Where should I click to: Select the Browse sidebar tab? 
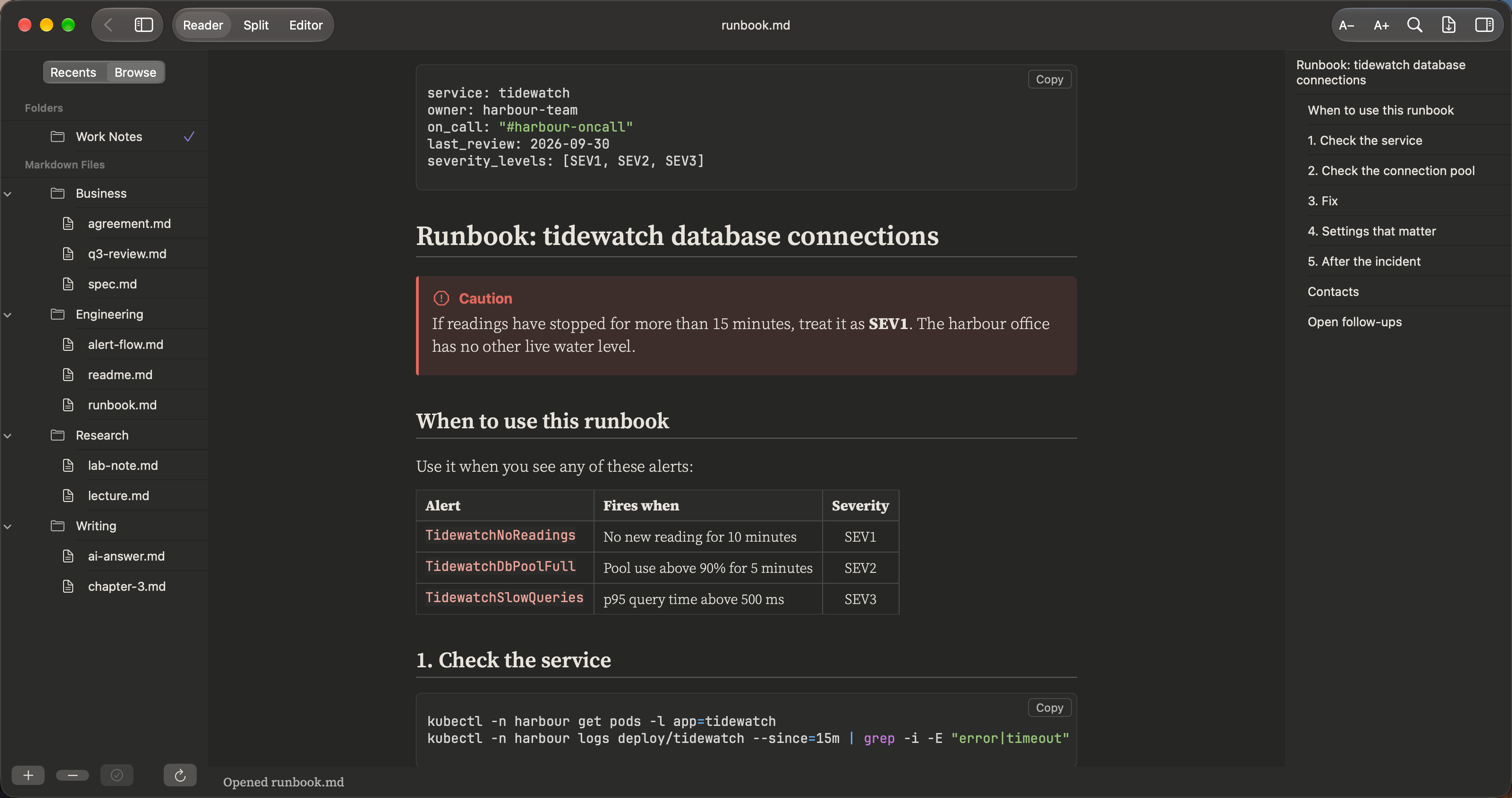tap(135, 72)
